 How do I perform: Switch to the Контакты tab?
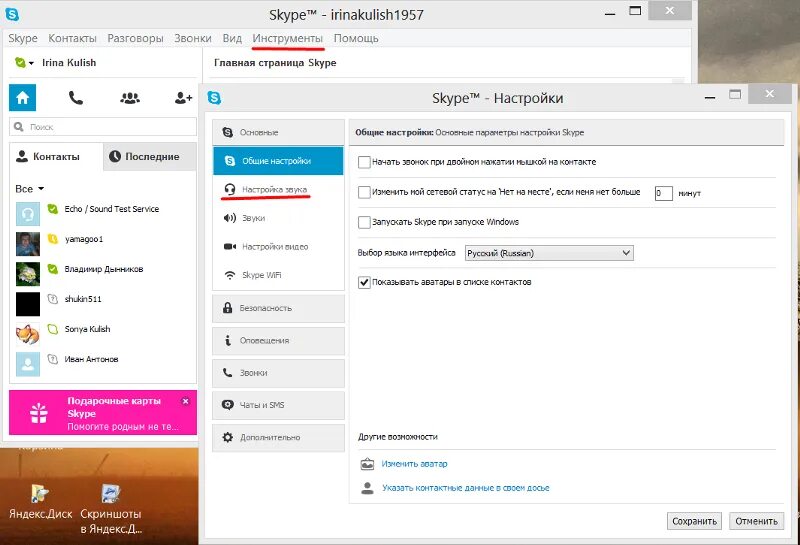tap(56, 157)
